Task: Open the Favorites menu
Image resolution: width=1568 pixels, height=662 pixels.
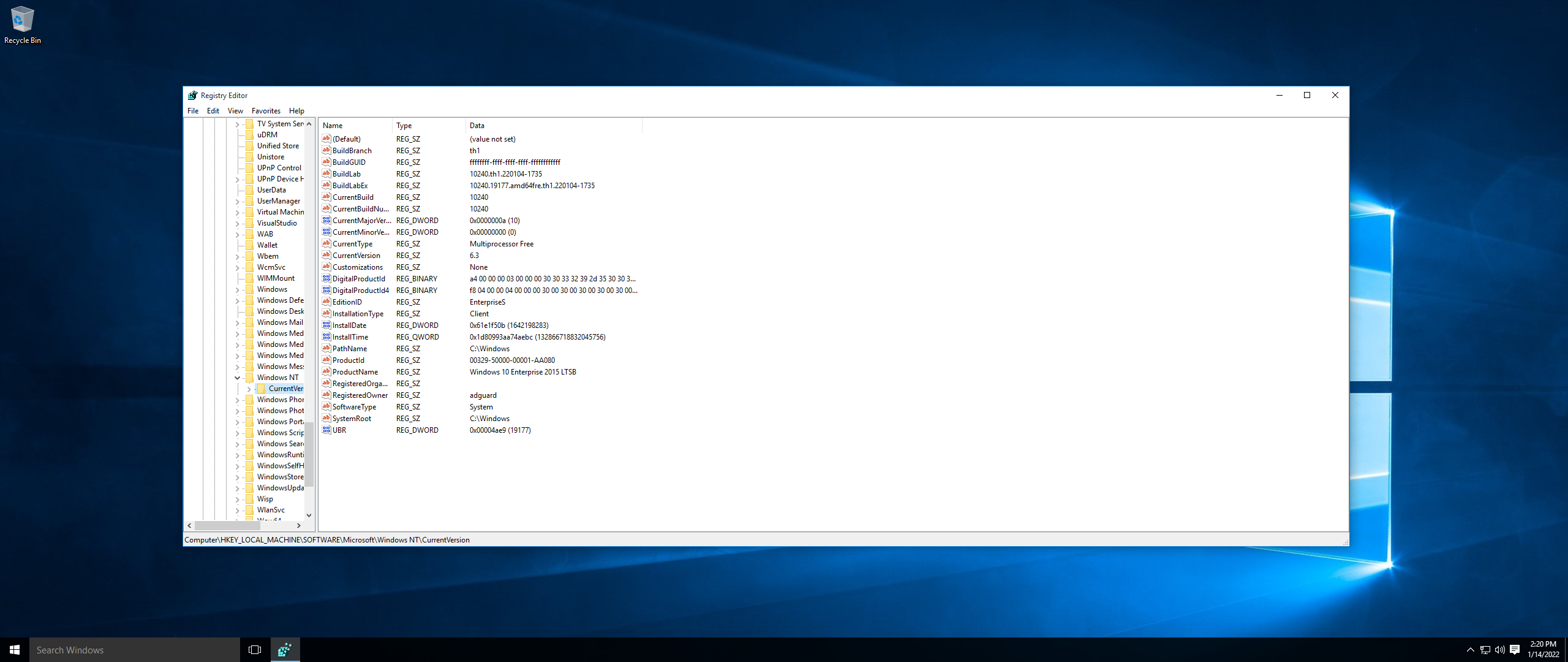Action: 266,111
